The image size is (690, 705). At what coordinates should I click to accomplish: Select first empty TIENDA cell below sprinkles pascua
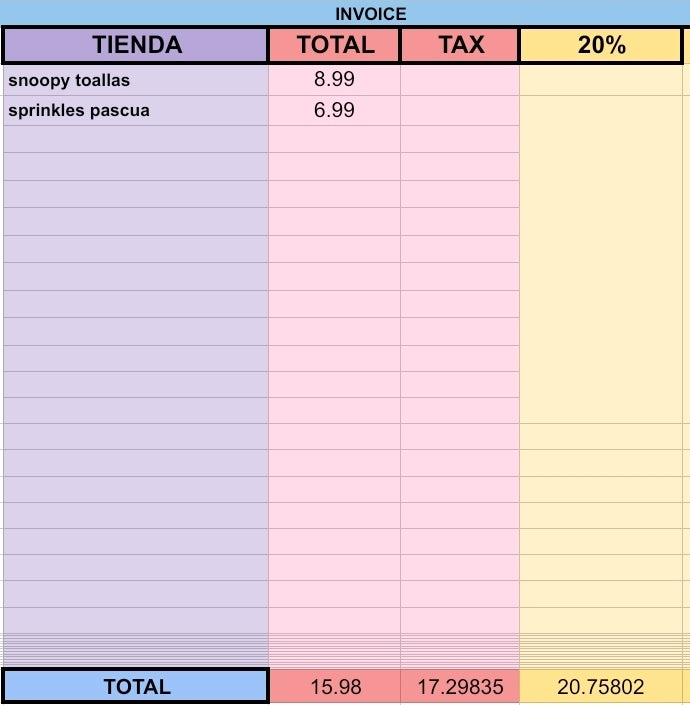coord(136,139)
